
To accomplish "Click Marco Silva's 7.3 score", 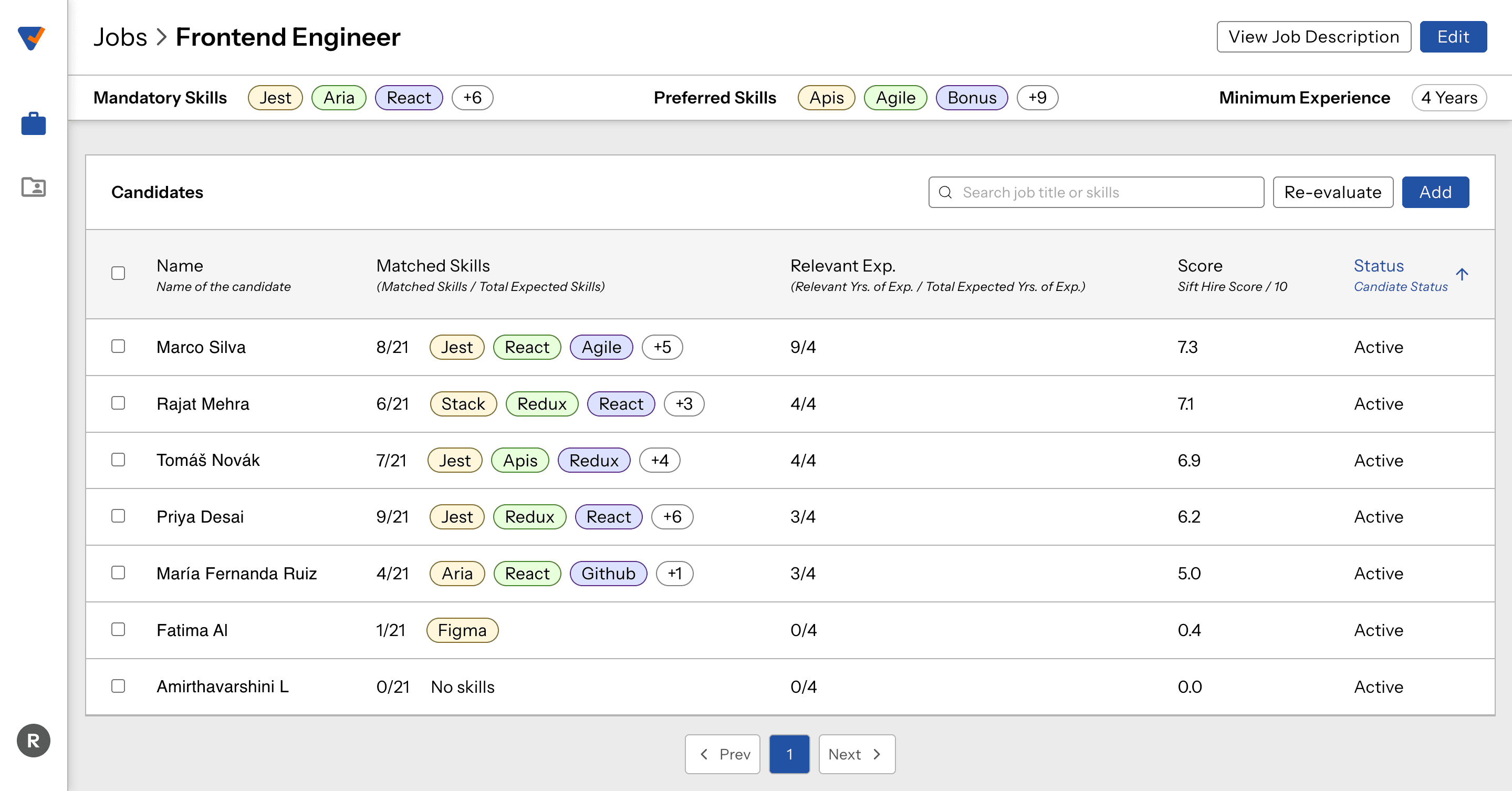I will (x=1187, y=347).
